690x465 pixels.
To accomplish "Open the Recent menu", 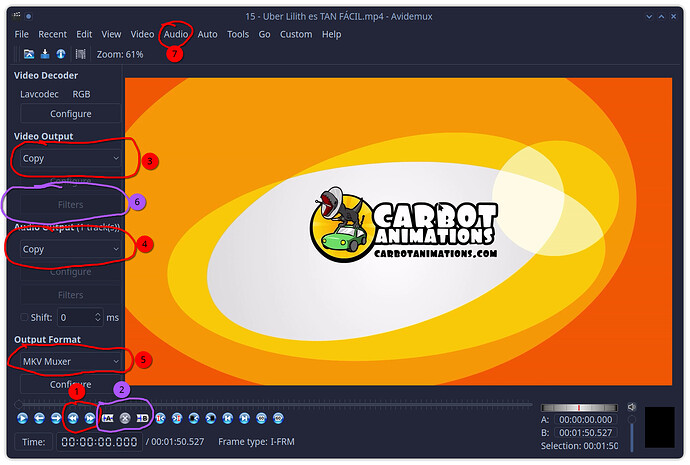I will pos(52,34).
